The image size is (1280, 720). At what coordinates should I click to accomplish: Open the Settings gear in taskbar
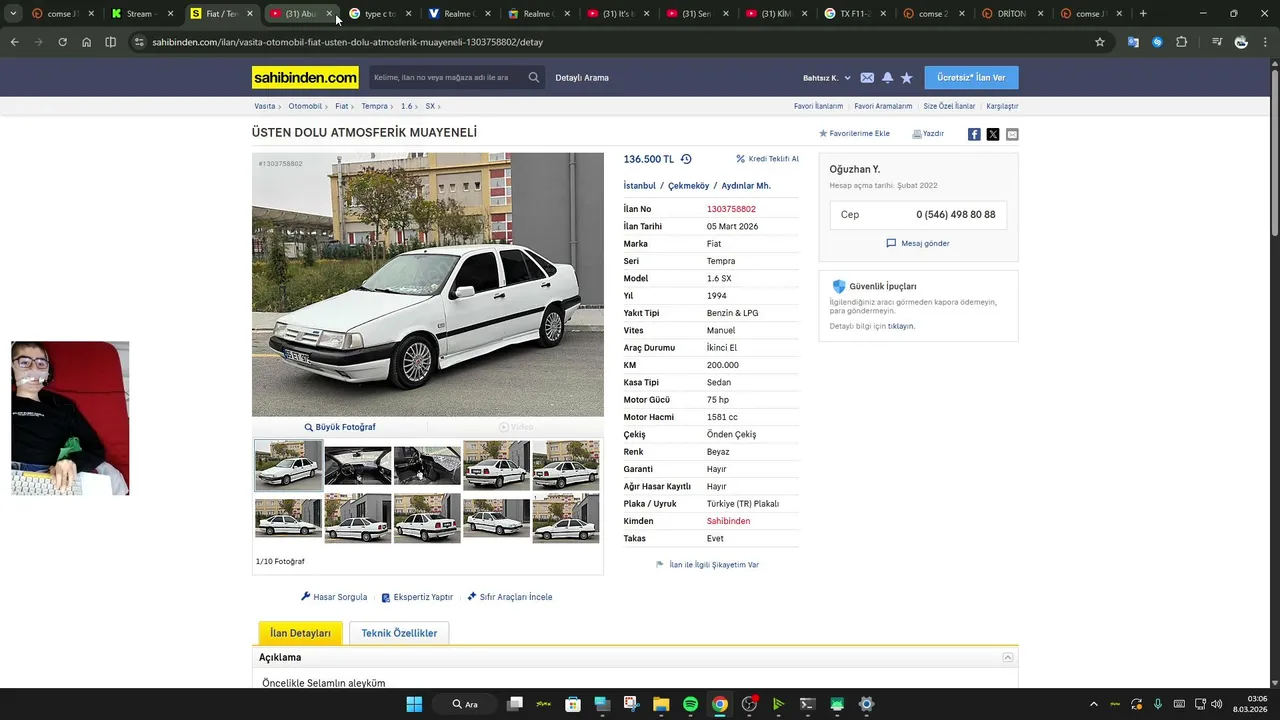coord(867,704)
